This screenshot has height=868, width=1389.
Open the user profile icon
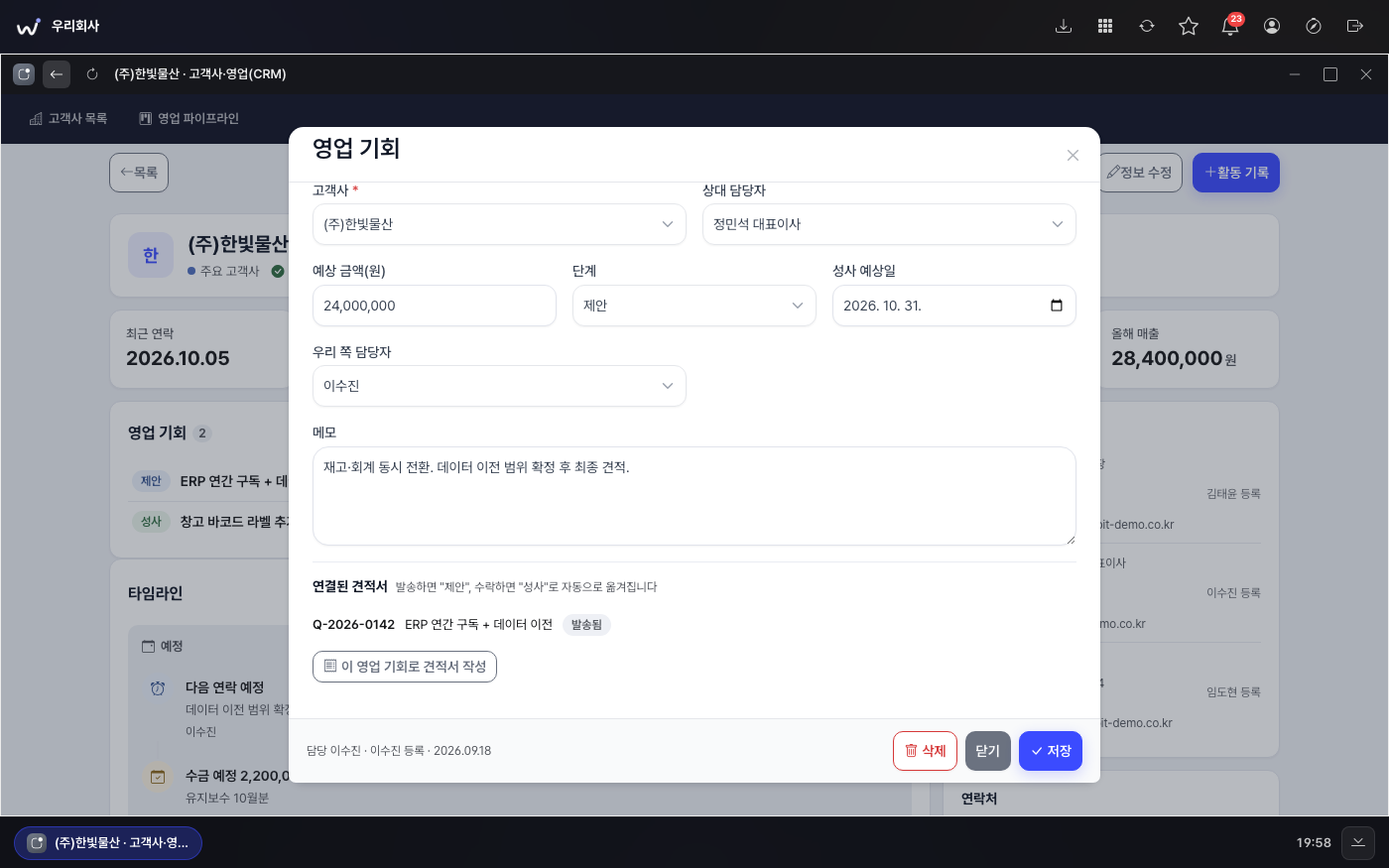pos(1272,26)
